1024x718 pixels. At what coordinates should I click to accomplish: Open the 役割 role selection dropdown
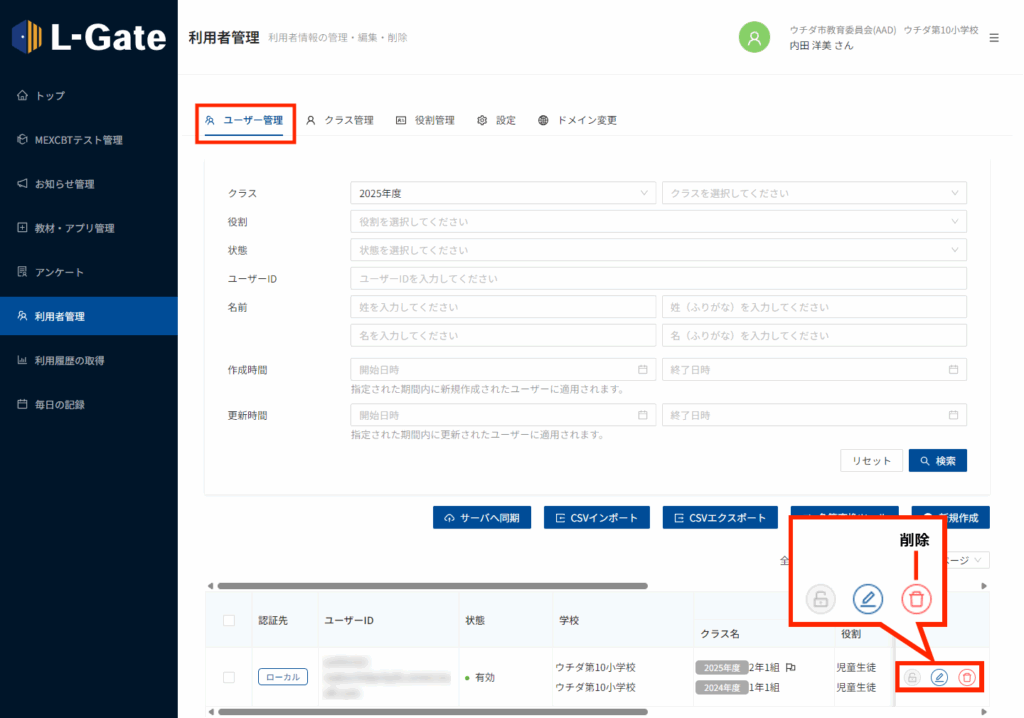(x=658, y=222)
